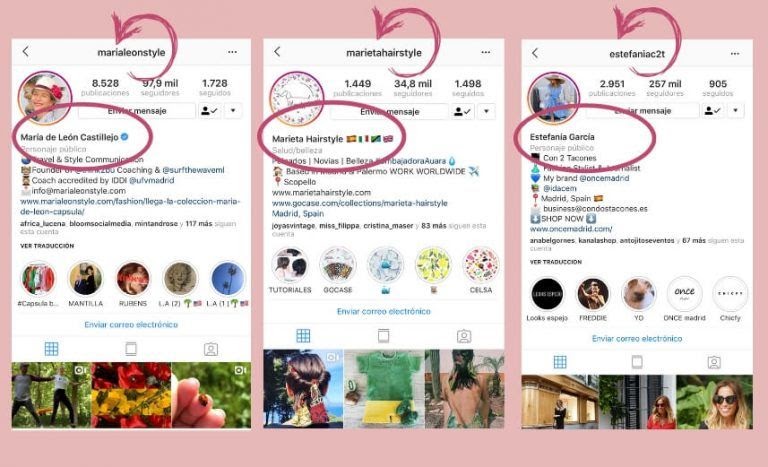Open three-dot menu on estefaniac2t profile
768x467 pixels.
(735, 53)
